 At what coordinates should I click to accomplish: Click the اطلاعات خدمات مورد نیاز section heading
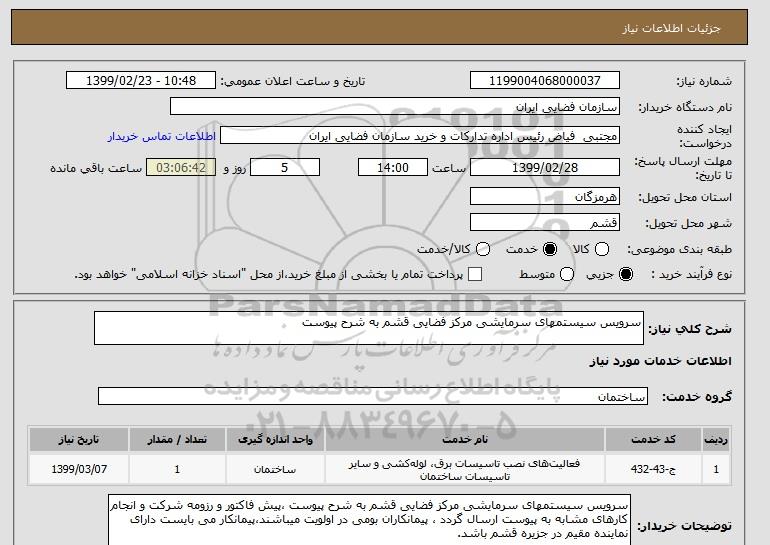click(660, 361)
